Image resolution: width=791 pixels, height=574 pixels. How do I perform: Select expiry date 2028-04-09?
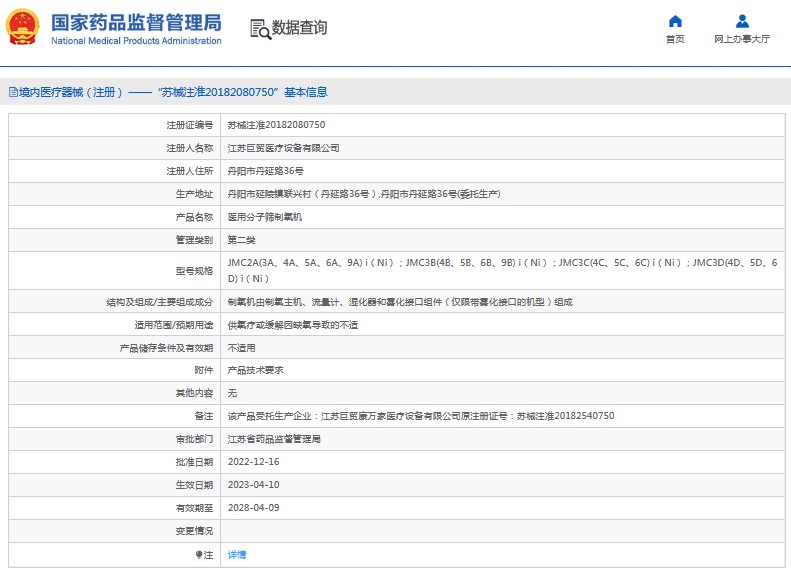253,508
